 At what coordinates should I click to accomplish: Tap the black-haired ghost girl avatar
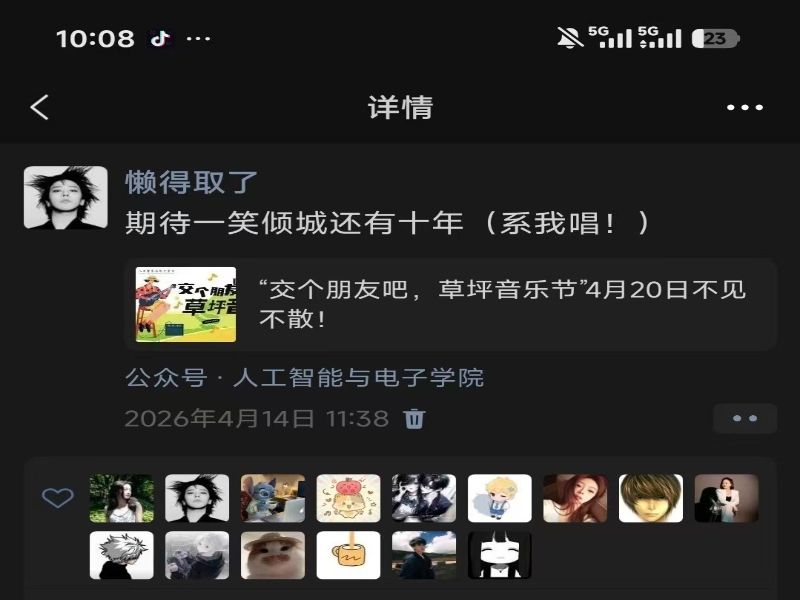(x=499, y=555)
